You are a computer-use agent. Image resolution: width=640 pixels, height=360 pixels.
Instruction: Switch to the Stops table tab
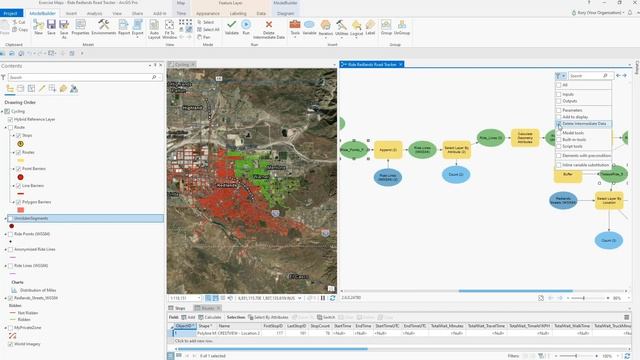[x=177, y=308]
